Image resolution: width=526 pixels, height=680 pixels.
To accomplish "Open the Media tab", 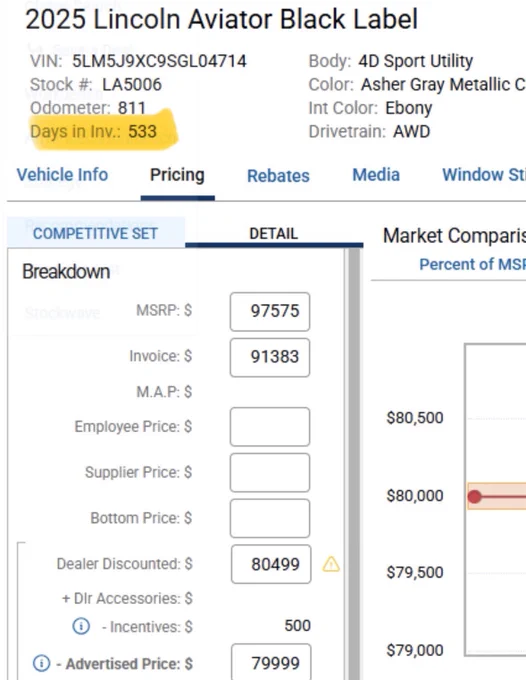I will [376, 175].
